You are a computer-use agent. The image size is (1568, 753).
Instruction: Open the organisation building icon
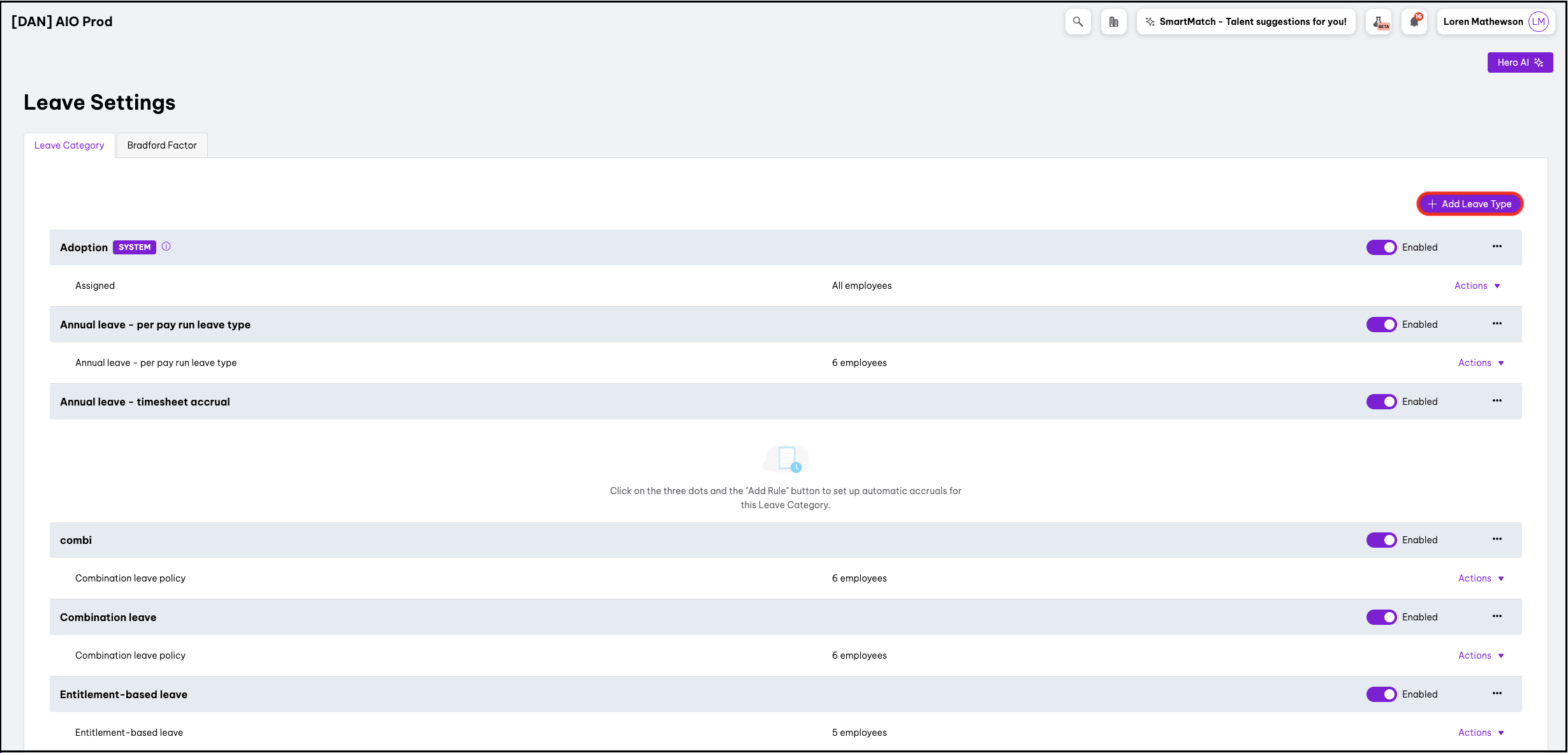[1113, 22]
